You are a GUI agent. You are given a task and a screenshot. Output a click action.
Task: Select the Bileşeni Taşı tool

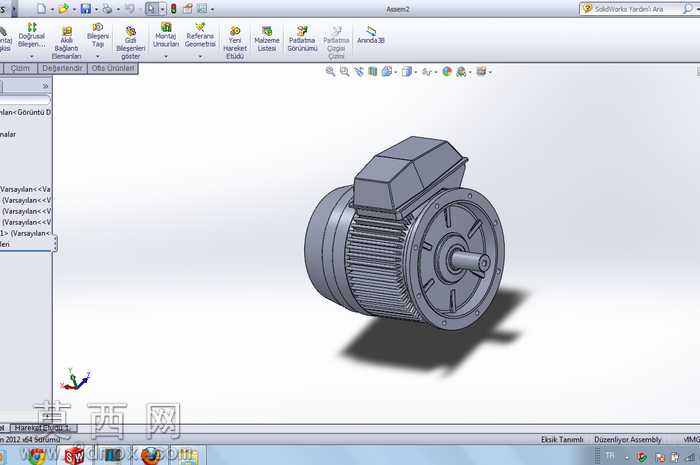pyautogui.click(x=98, y=36)
